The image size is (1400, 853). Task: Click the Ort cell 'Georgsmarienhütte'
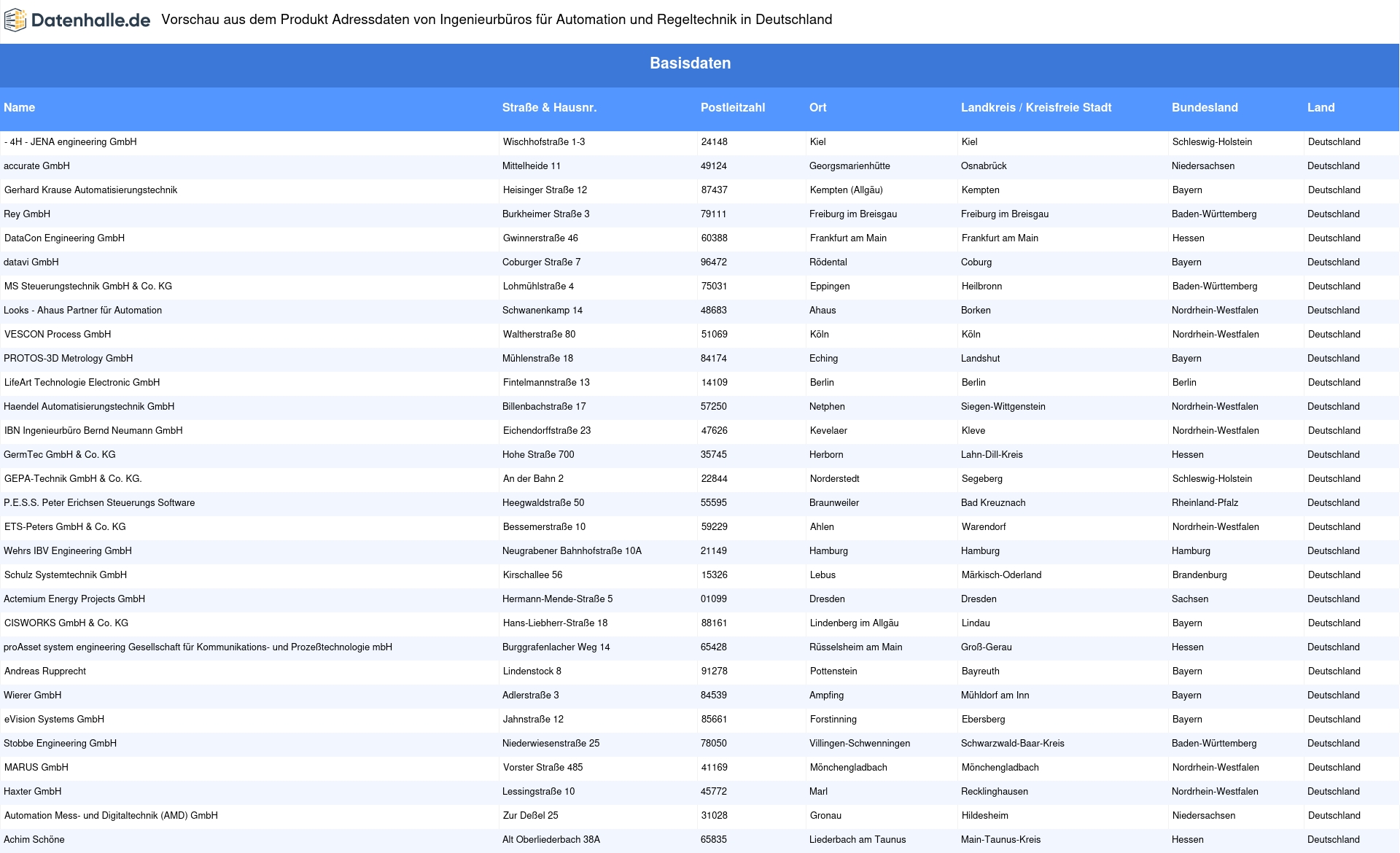pos(849,166)
